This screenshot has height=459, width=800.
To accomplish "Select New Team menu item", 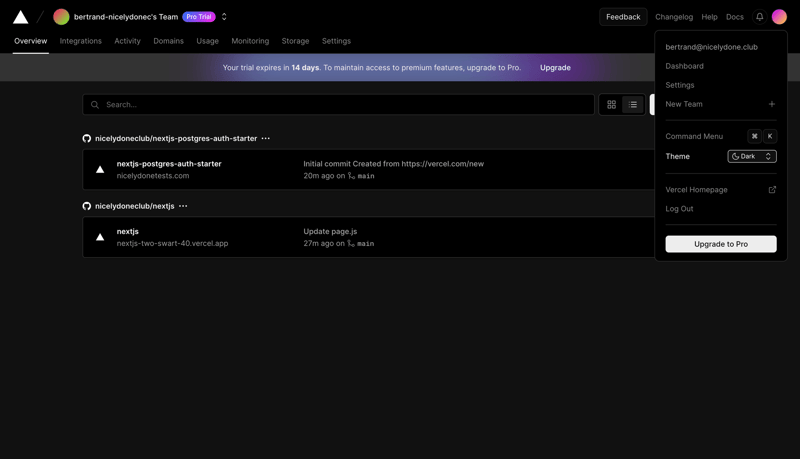I will click(721, 104).
